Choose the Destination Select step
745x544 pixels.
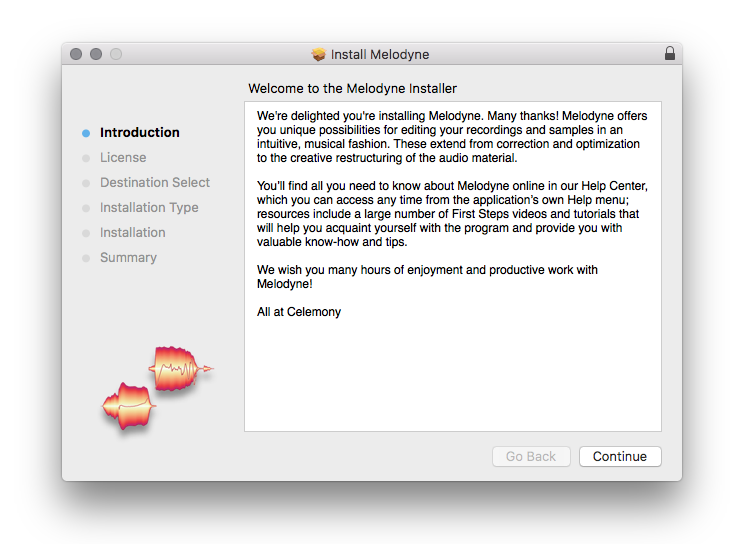[x=155, y=182]
